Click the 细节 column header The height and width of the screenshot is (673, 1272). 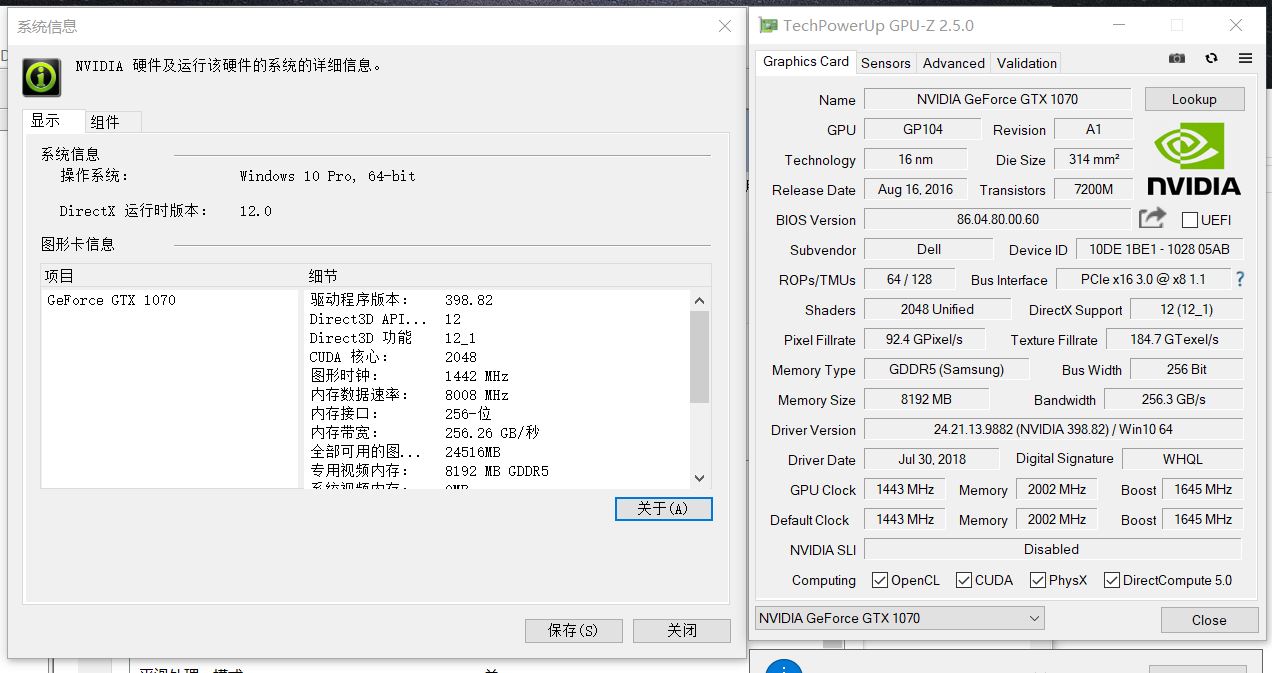(507, 276)
